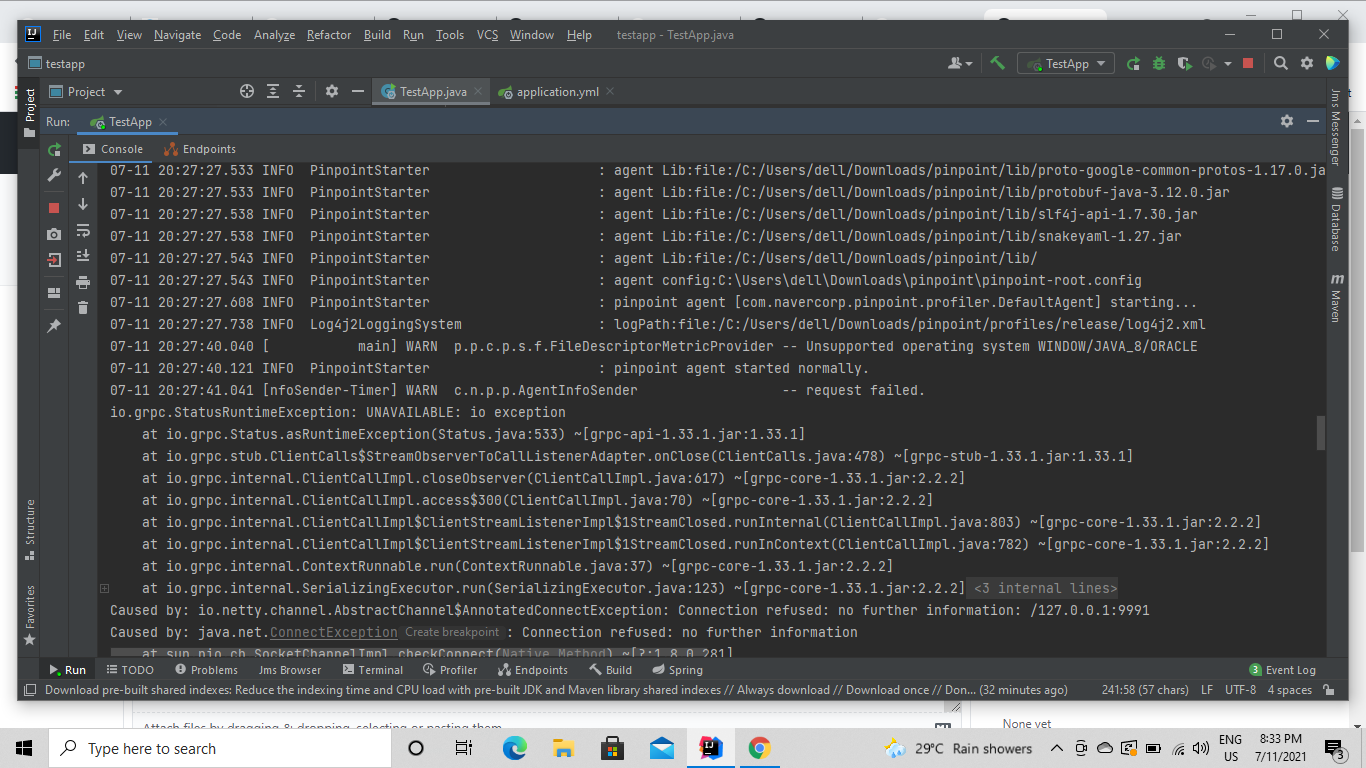Jump down the stack trace with down arrow
The width and height of the screenshot is (1366, 768).
tap(83, 204)
